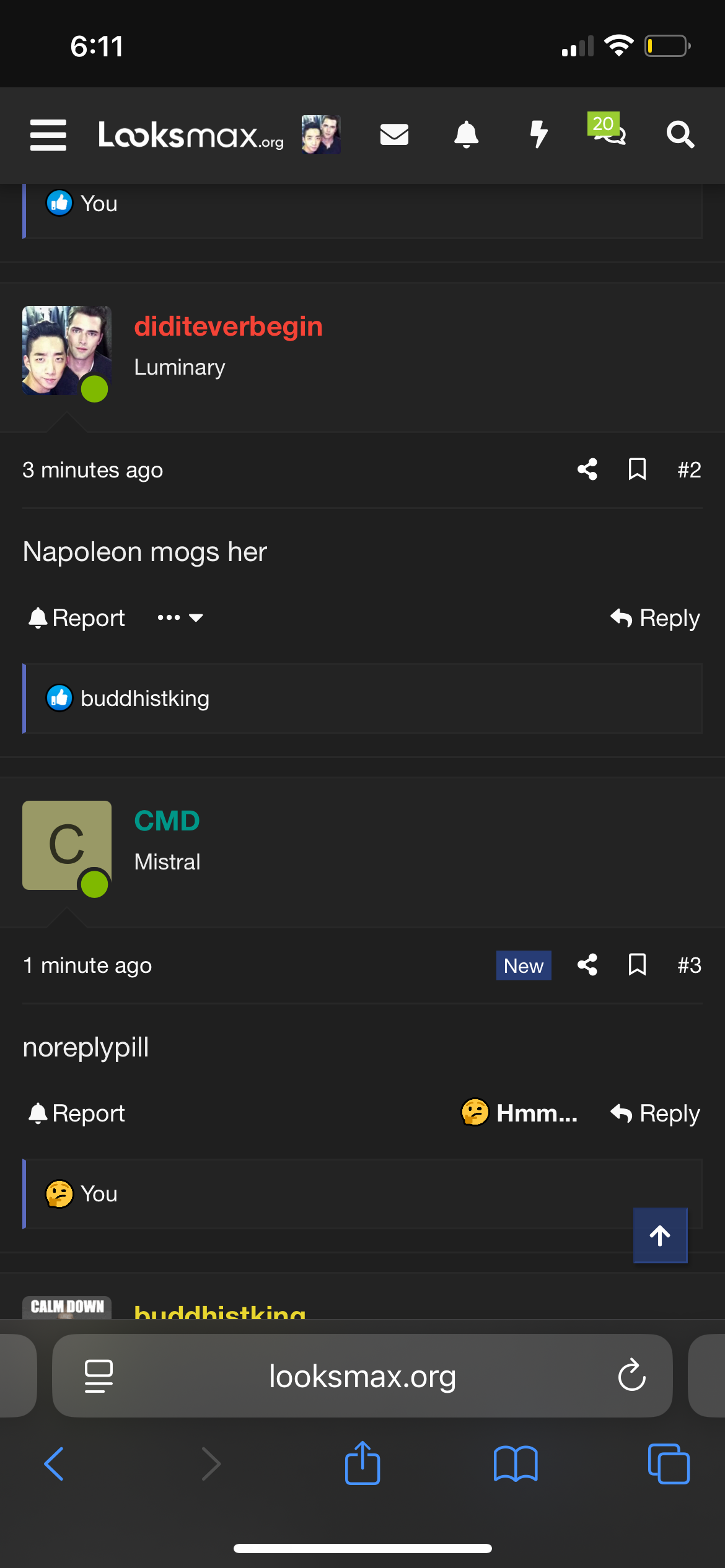Viewport: 725px width, 1568px height.
Task: Open the private messages envelope icon
Action: pyautogui.click(x=394, y=134)
